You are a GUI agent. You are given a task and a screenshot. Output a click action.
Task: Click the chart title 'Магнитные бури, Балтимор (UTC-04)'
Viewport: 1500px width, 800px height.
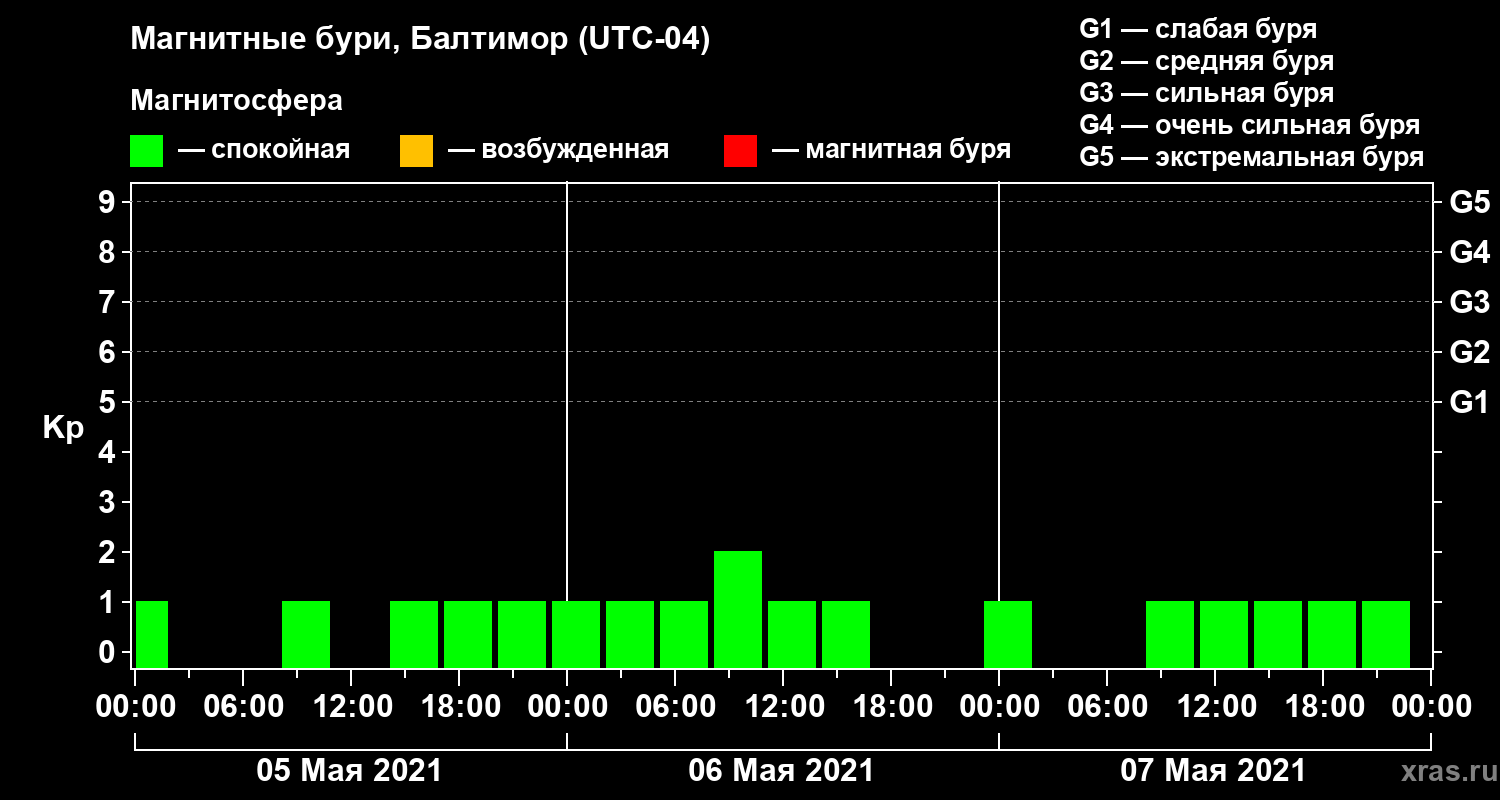(420, 41)
